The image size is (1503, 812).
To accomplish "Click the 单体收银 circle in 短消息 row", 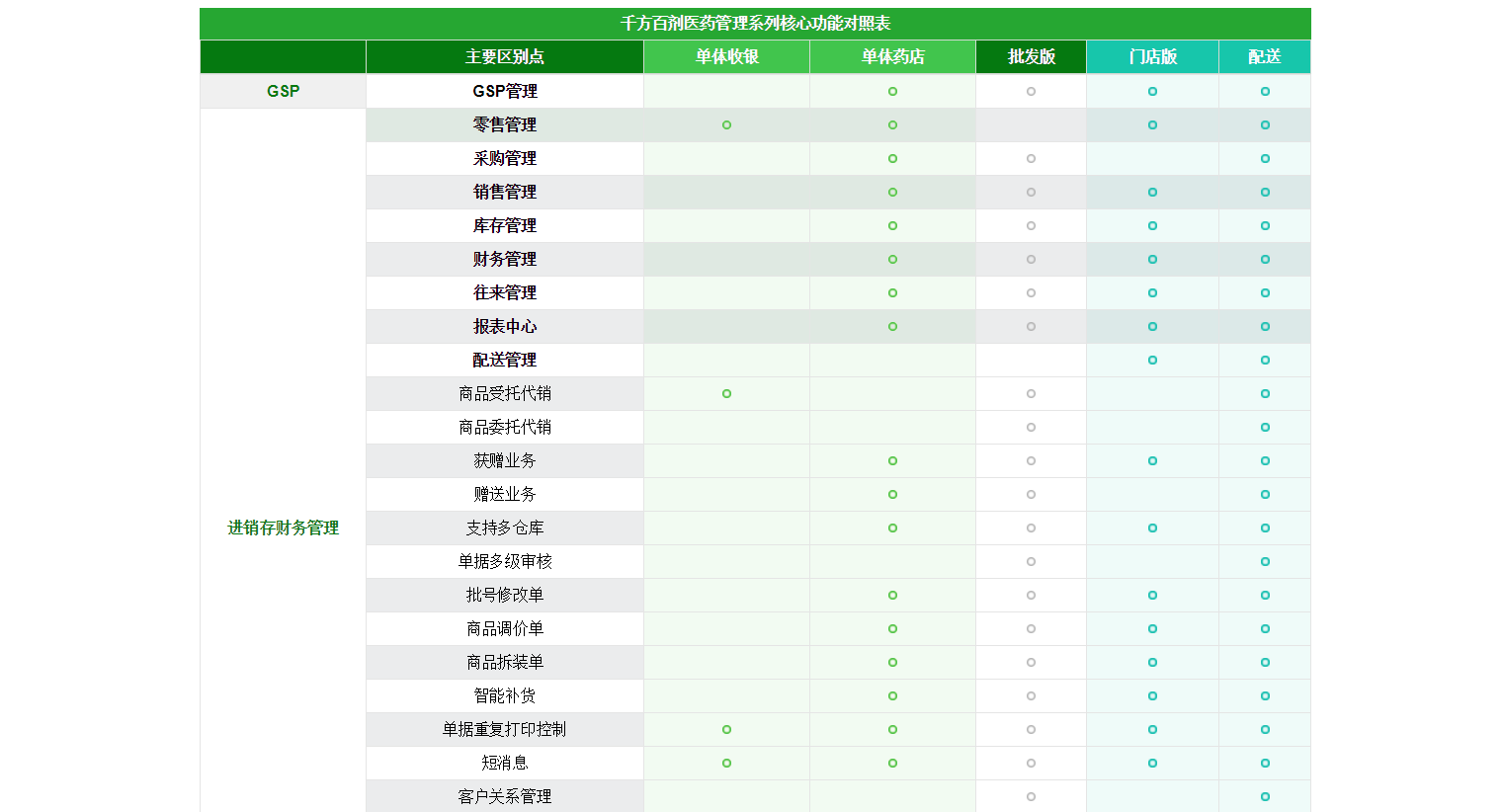I will coord(726,763).
